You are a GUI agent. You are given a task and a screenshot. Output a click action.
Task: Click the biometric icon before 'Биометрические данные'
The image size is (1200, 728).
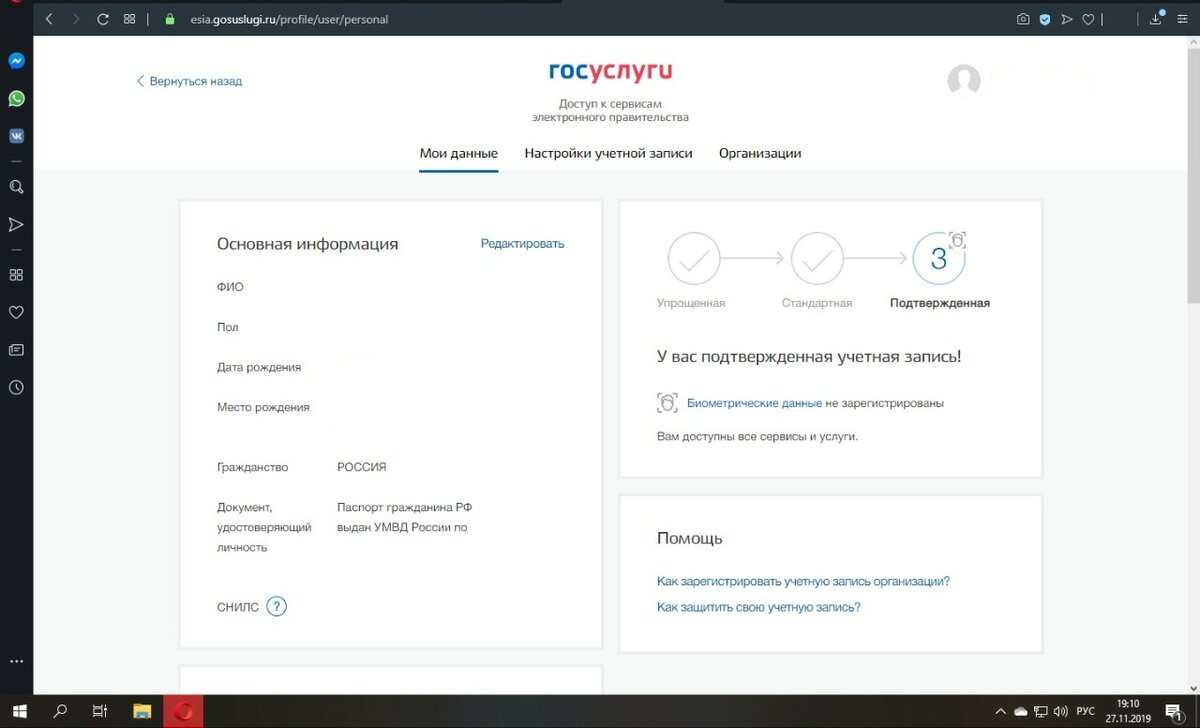(667, 403)
